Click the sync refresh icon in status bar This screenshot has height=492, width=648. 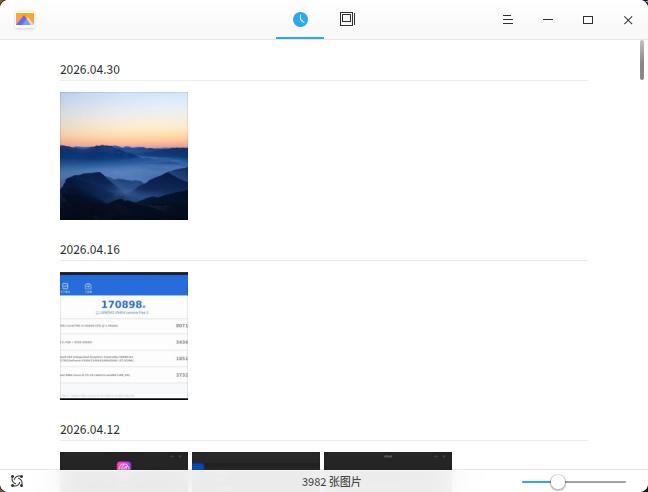pos(17,481)
